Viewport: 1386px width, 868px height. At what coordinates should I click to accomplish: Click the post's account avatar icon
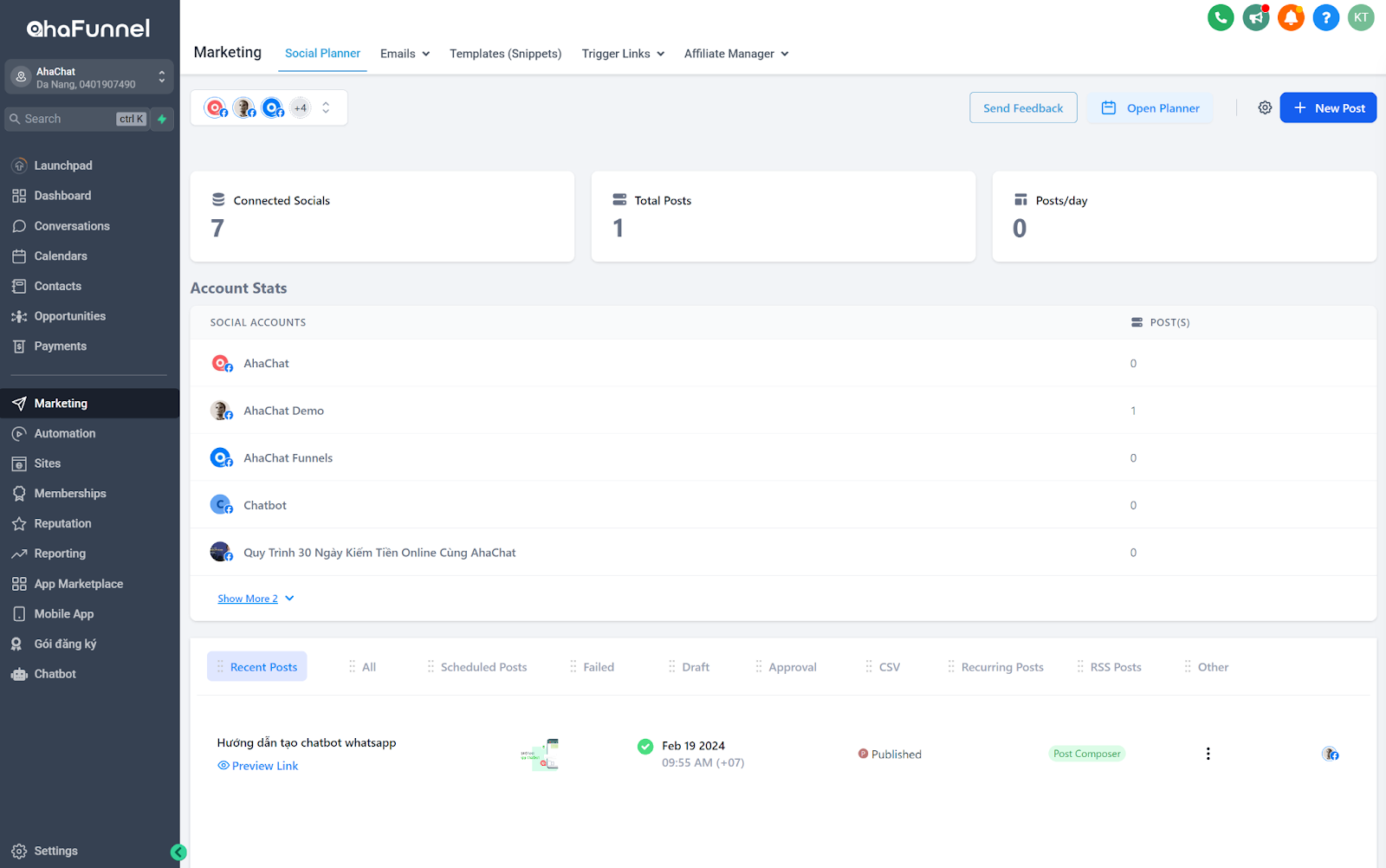[x=1330, y=754]
